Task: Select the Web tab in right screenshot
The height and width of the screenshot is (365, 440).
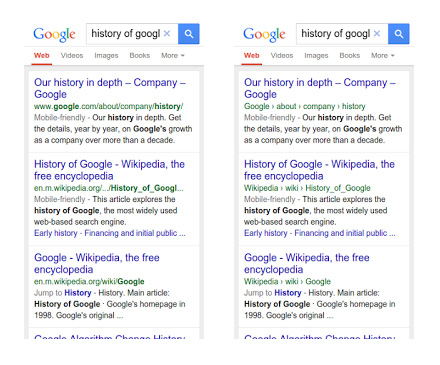Action: click(252, 56)
